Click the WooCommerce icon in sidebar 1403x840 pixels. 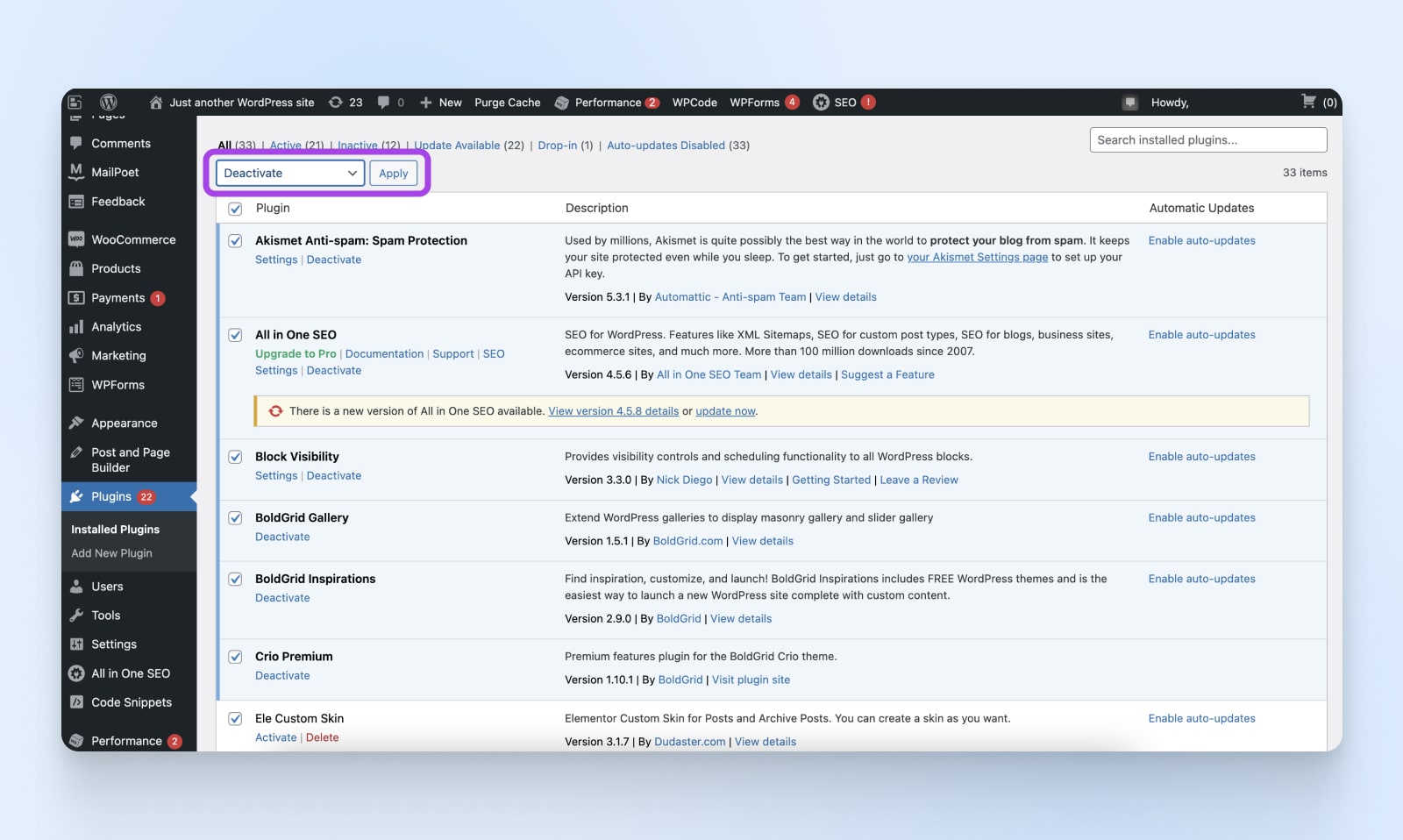click(76, 239)
